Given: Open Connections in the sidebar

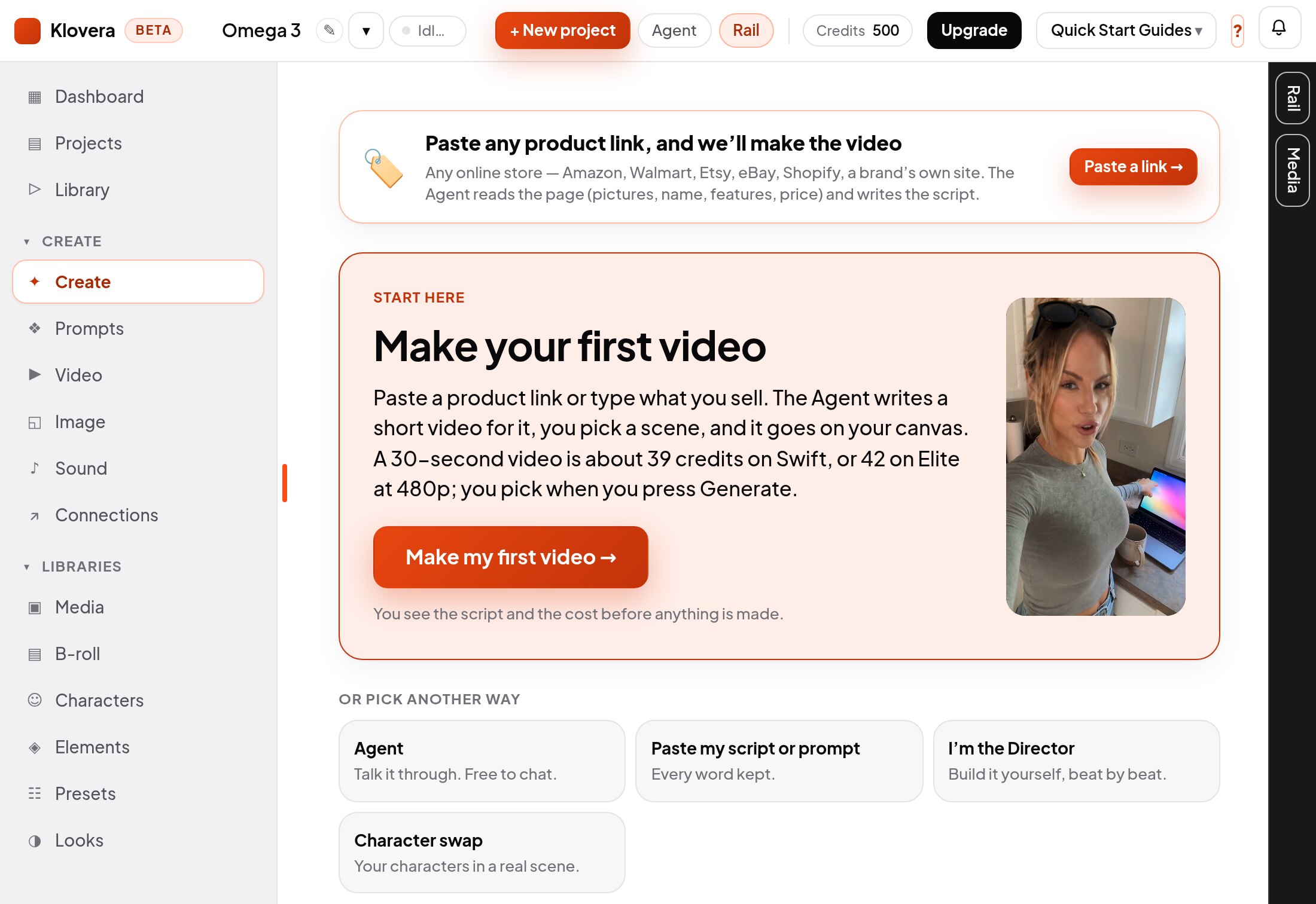Looking at the screenshot, I should 138,515.
